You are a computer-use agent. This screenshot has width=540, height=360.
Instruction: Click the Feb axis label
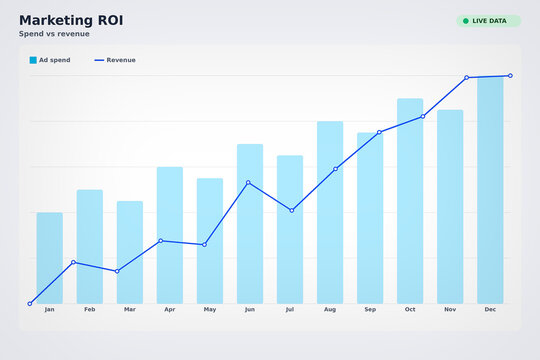coord(90,309)
